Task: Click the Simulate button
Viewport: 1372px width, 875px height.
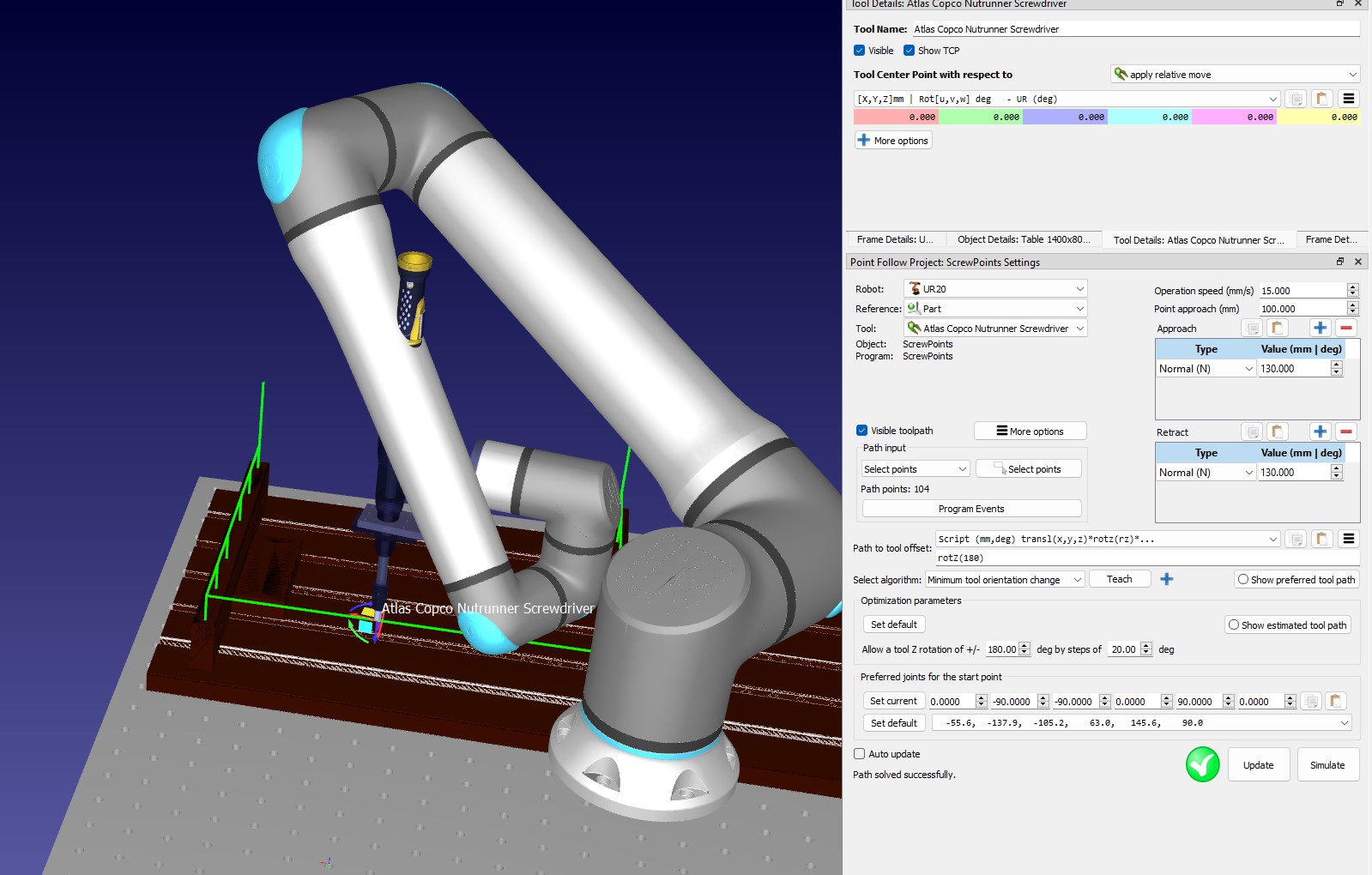Action: (x=1327, y=765)
